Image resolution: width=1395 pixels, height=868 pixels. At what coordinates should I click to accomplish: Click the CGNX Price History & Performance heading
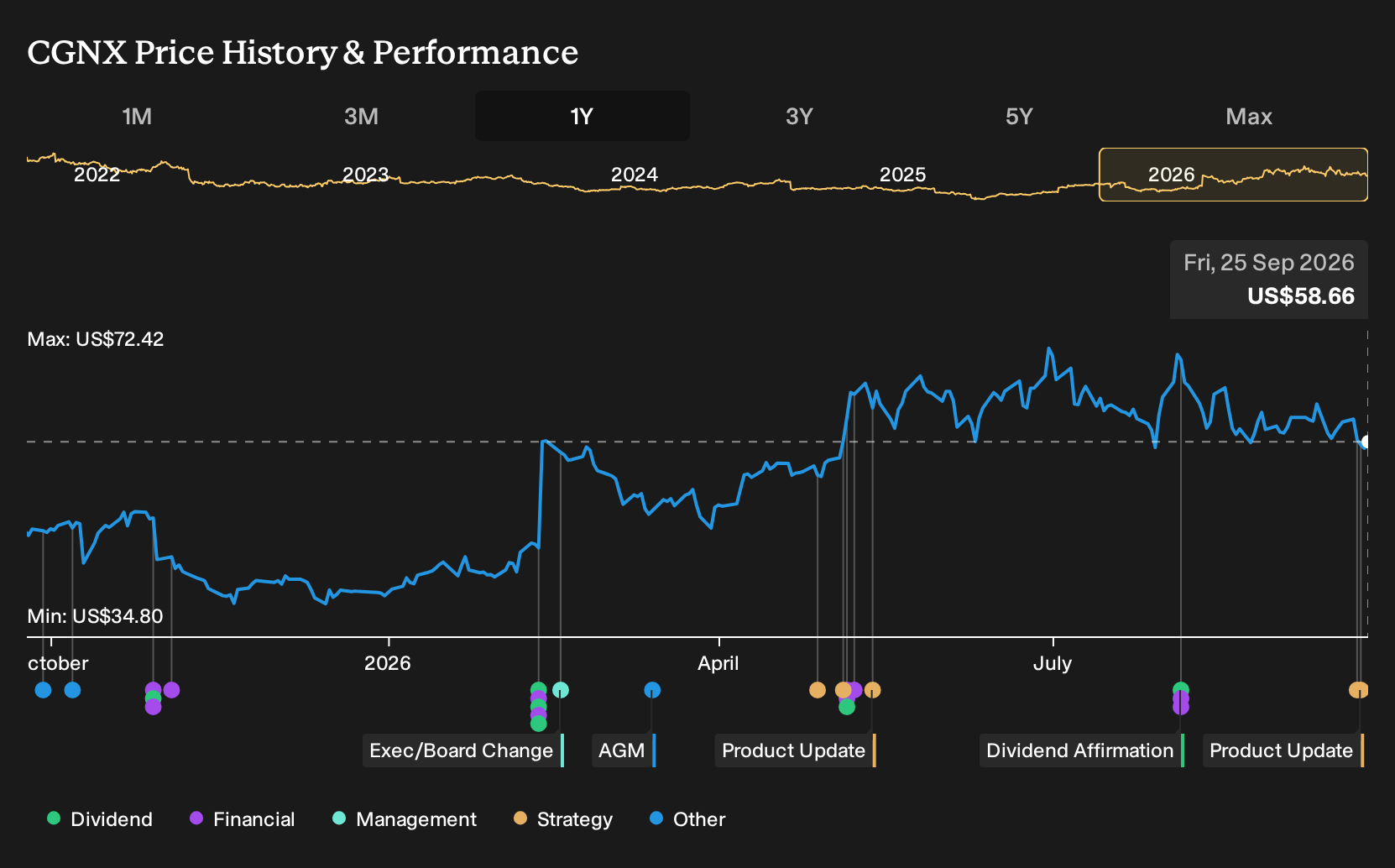coord(303,52)
